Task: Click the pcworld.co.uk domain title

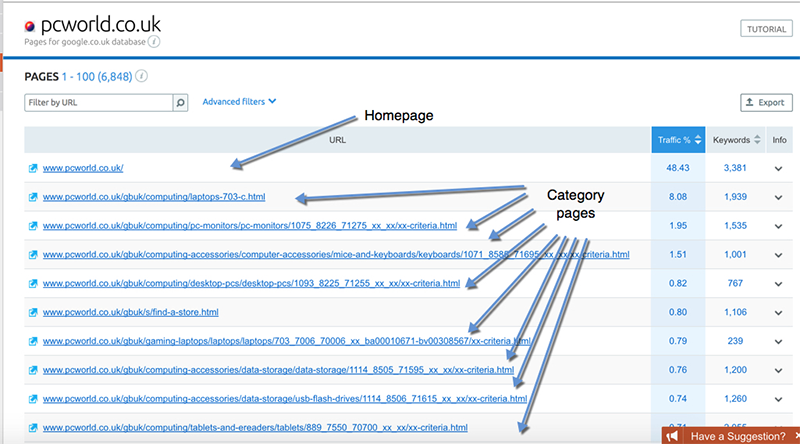Action: 101,24
